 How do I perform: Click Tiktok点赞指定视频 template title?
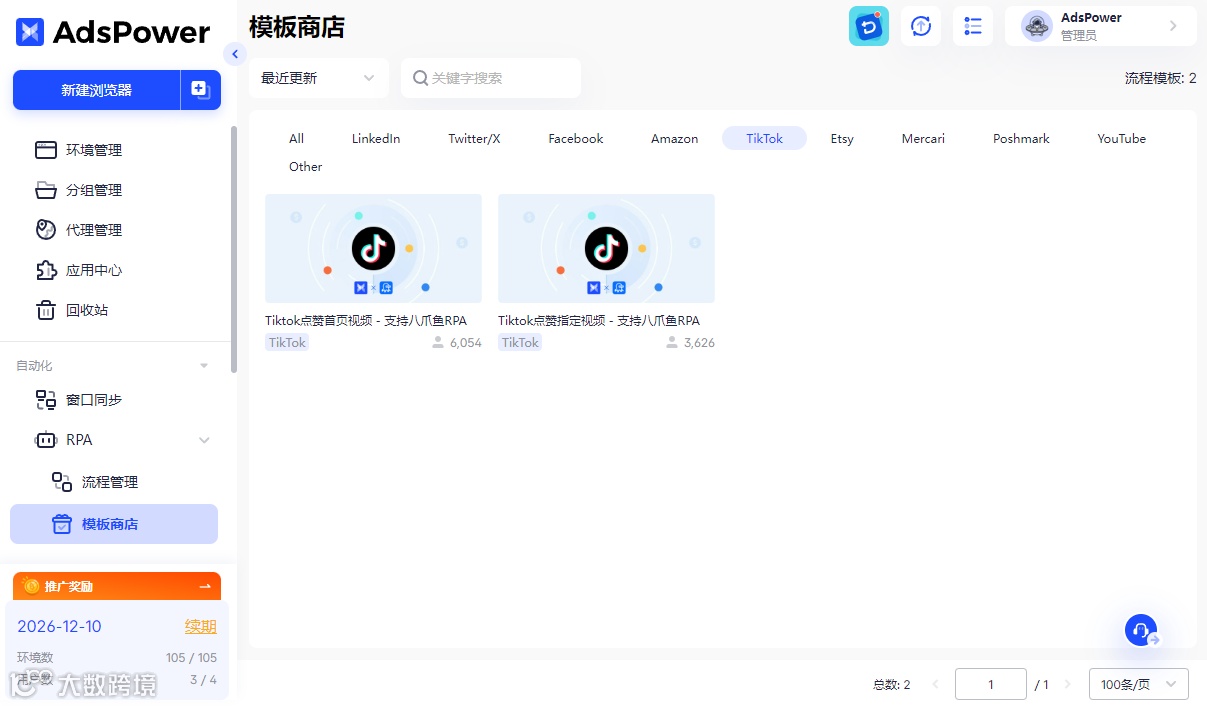599,321
